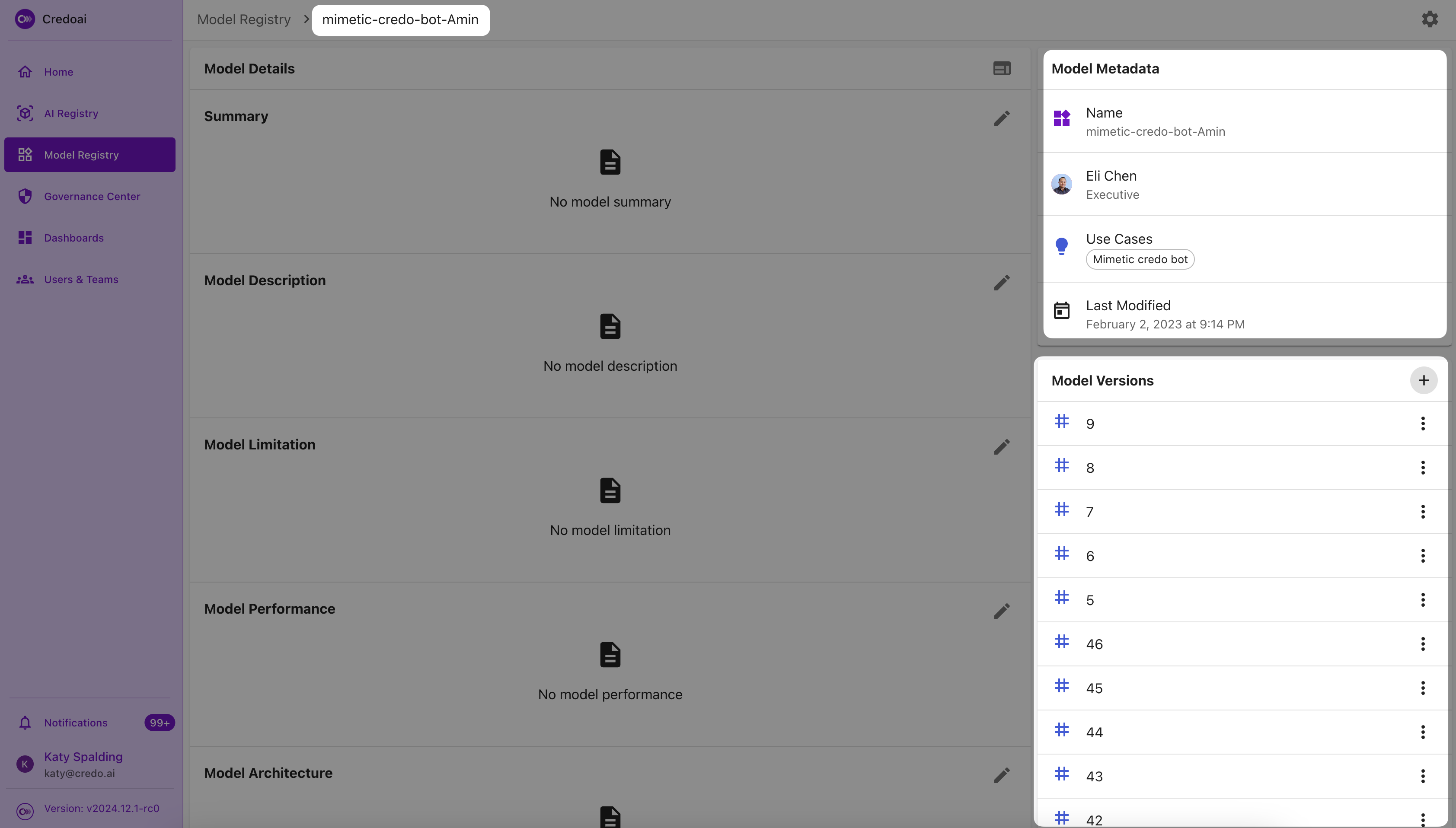Viewport: 1456px width, 828px height.
Task: Click the Last Modified date text
Action: [x=1165, y=324]
